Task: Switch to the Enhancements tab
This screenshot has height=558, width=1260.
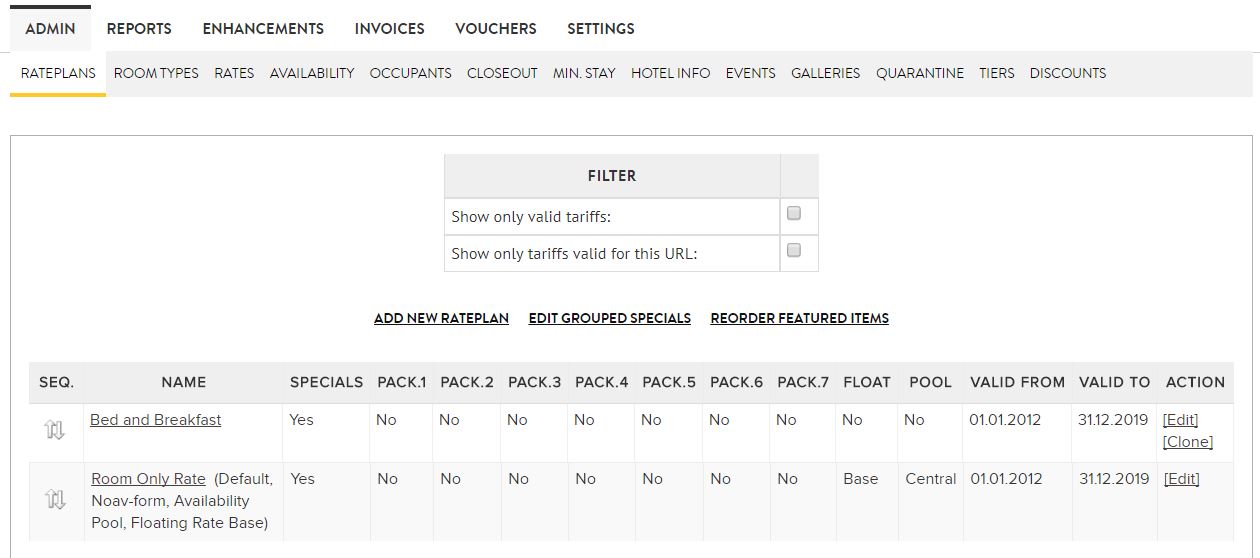Action: pos(263,29)
